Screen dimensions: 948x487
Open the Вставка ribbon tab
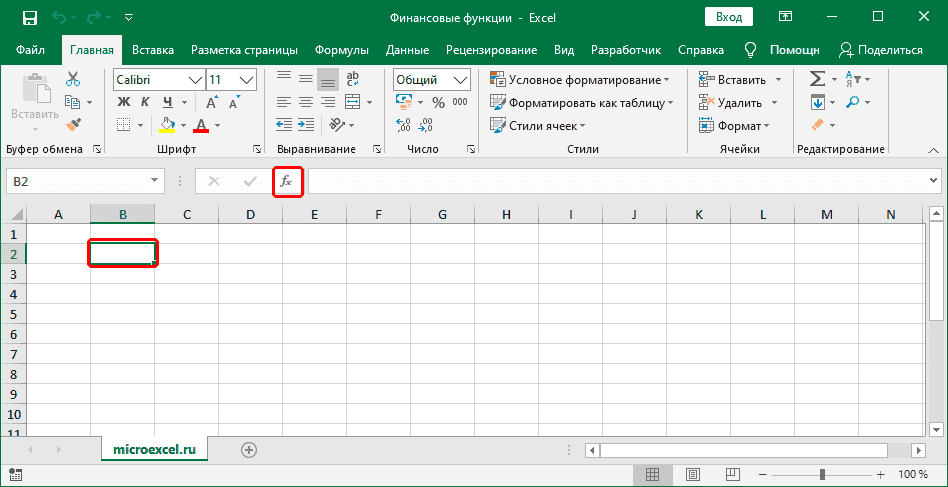[153, 49]
